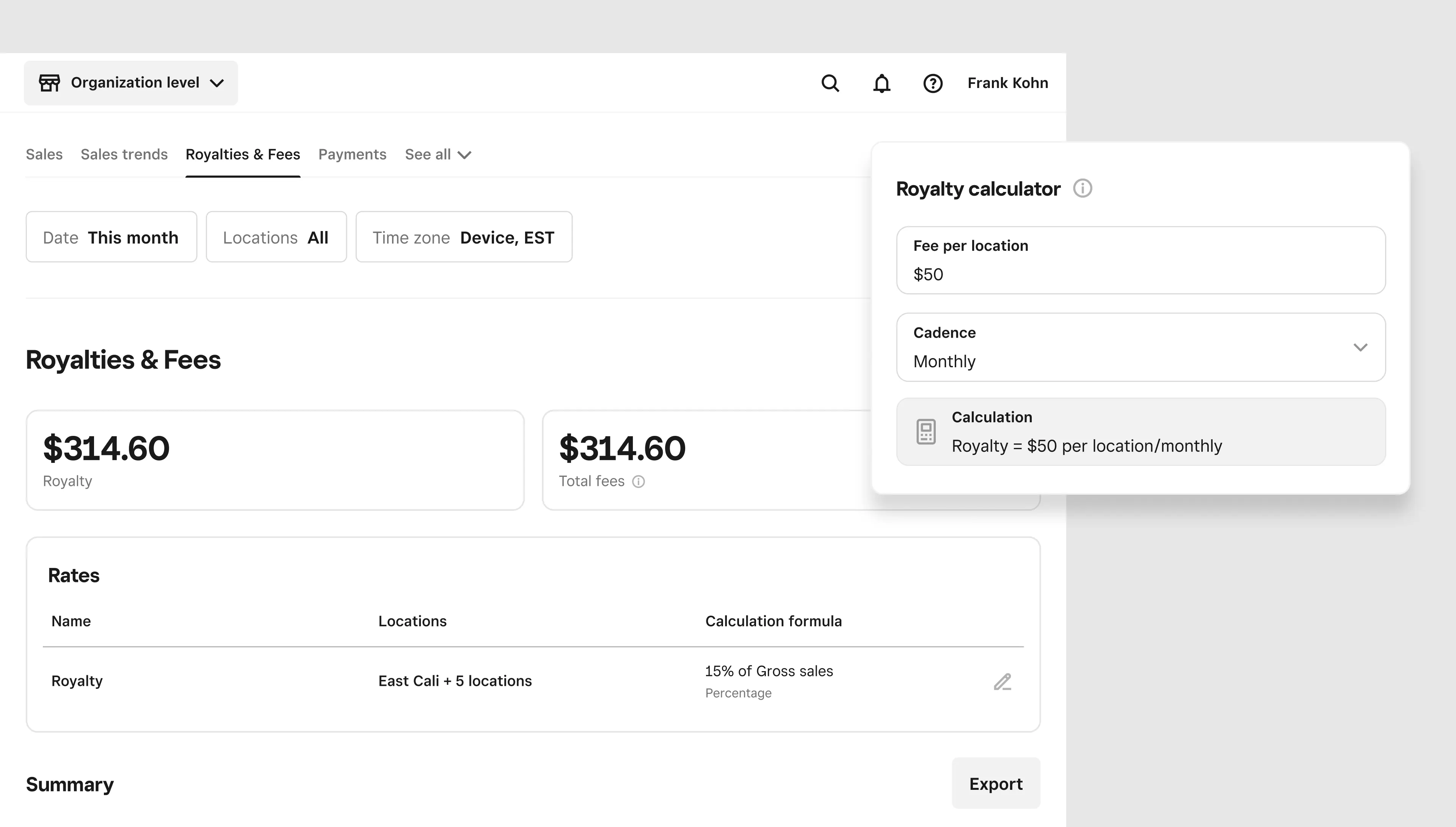Click the search magnifier icon
The image size is (1456, 827).
(830, 83)
